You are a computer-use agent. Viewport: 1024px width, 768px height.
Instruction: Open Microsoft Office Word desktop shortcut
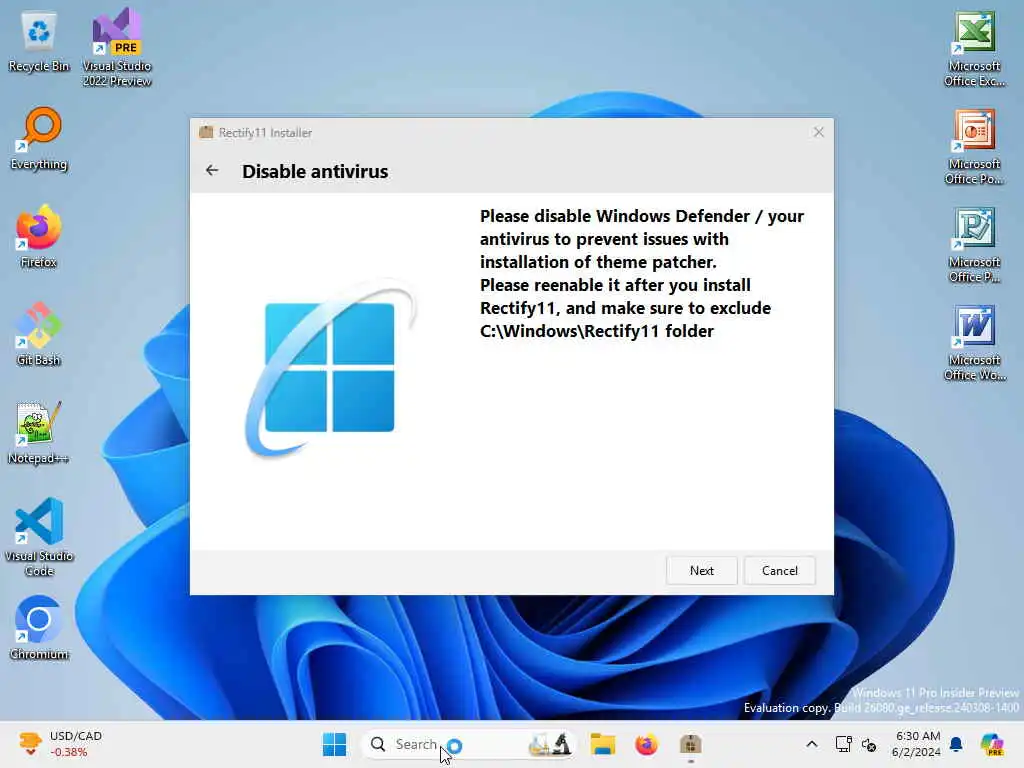click(x=974, y=343)
